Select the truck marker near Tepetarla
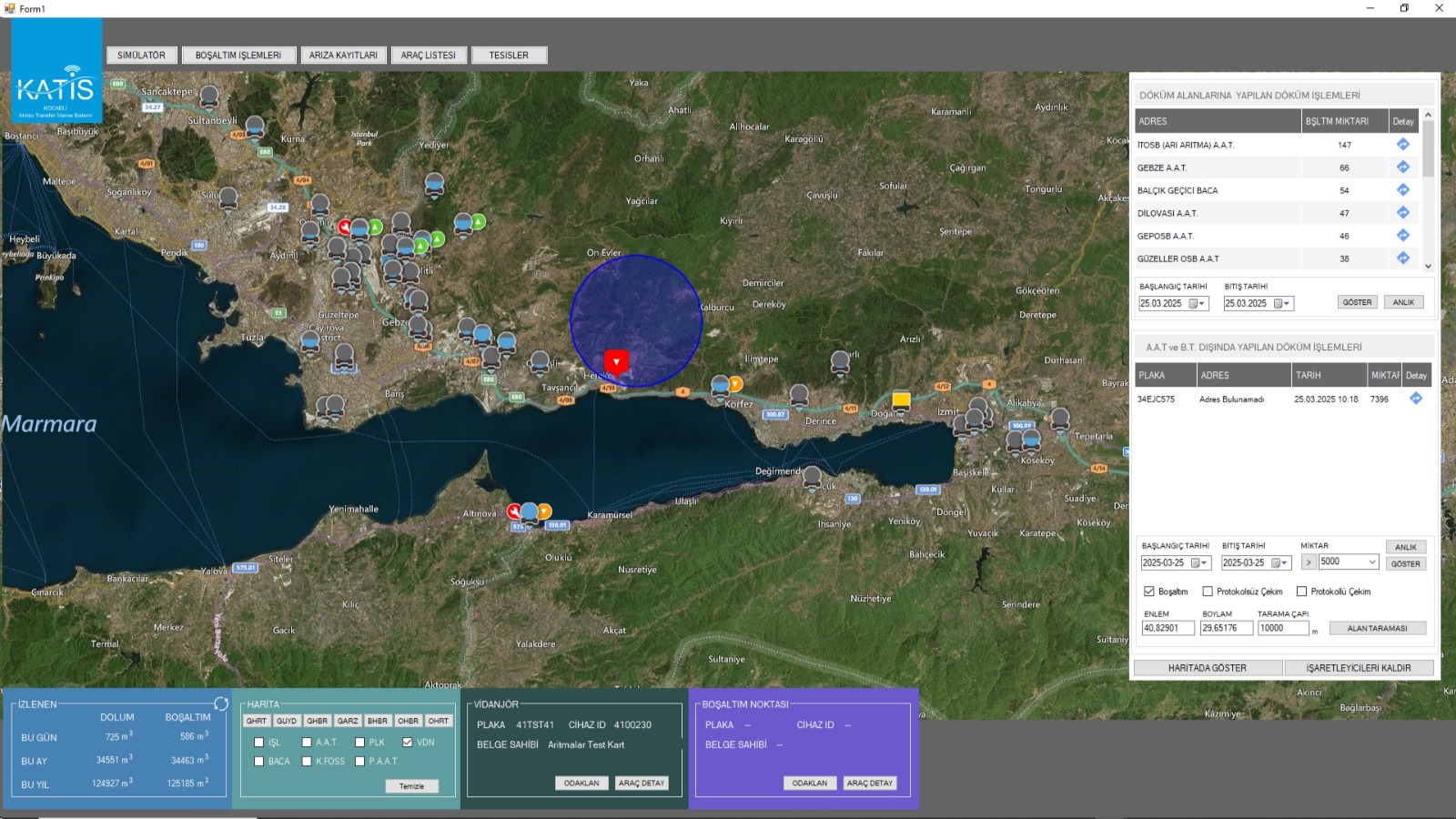 click(x=1060, y=419)
